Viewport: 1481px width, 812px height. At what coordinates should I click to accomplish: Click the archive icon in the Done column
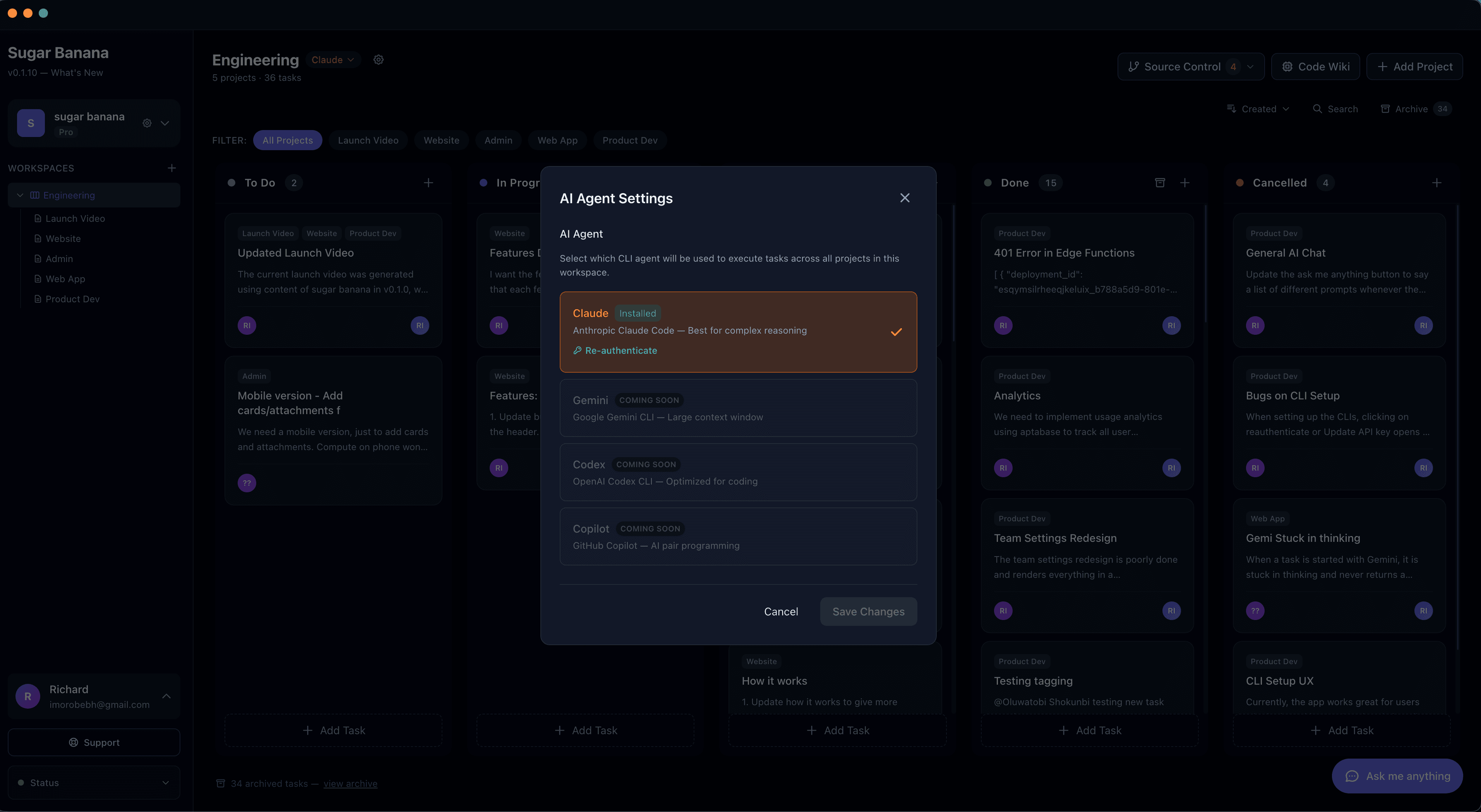tap(1160, 183)
